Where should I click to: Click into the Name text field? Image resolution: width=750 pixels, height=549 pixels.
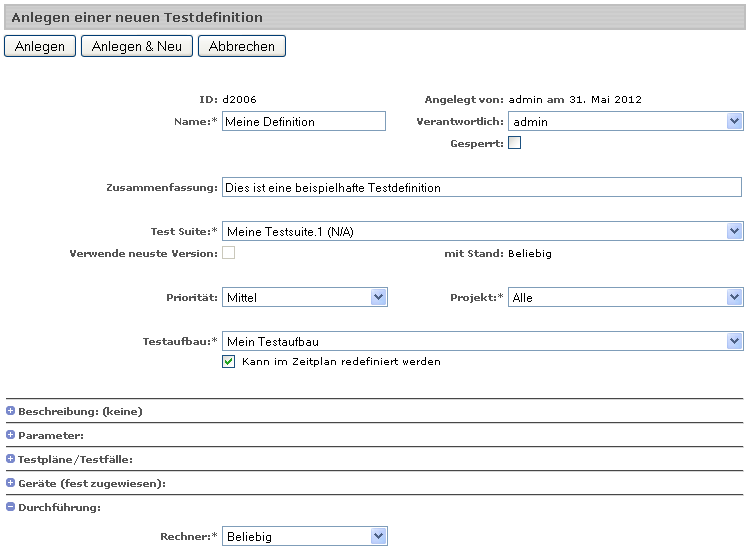click(303, 122)
